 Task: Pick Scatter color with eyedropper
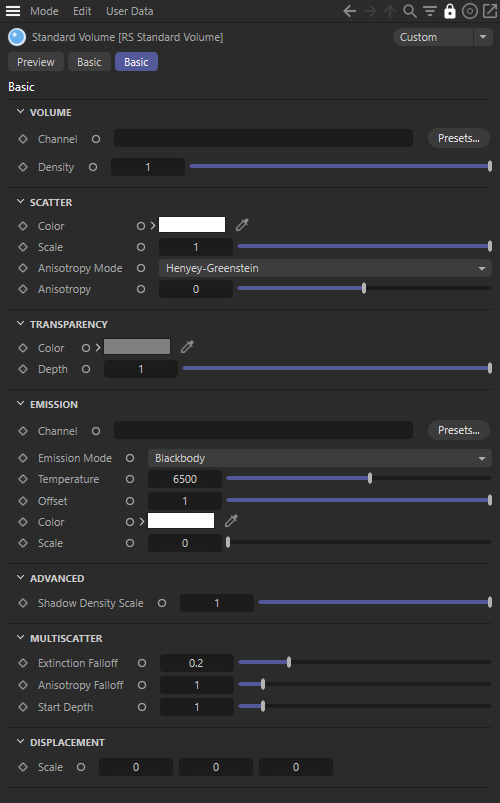pyautogui.click(x=242, y=224)
